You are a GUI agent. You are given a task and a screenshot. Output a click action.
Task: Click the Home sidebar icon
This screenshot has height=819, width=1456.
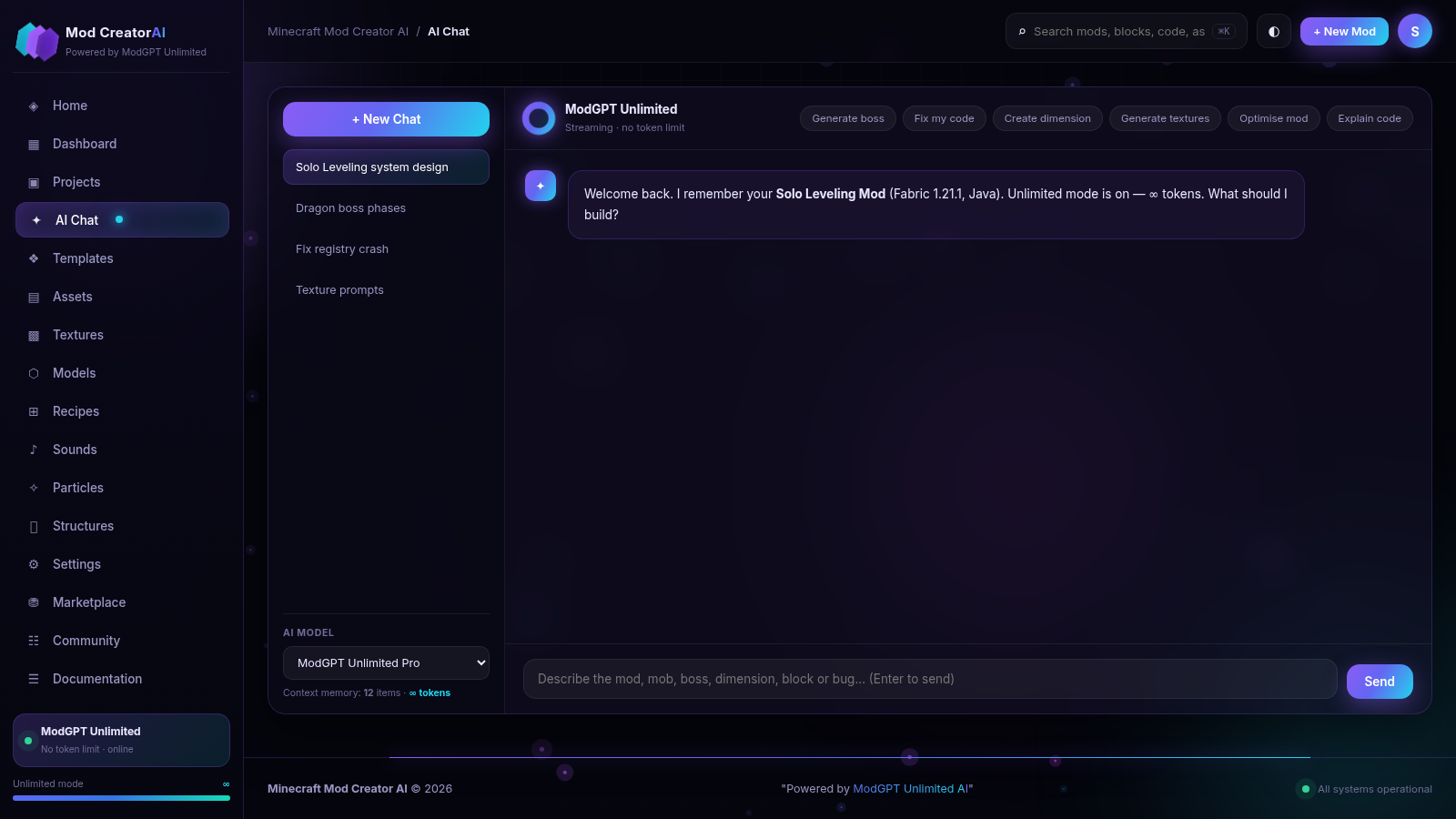click(34, 106)
